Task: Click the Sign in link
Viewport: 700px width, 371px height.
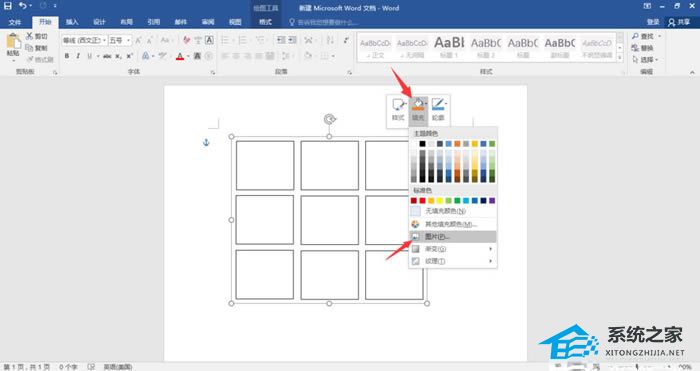Action: [653, 22]
